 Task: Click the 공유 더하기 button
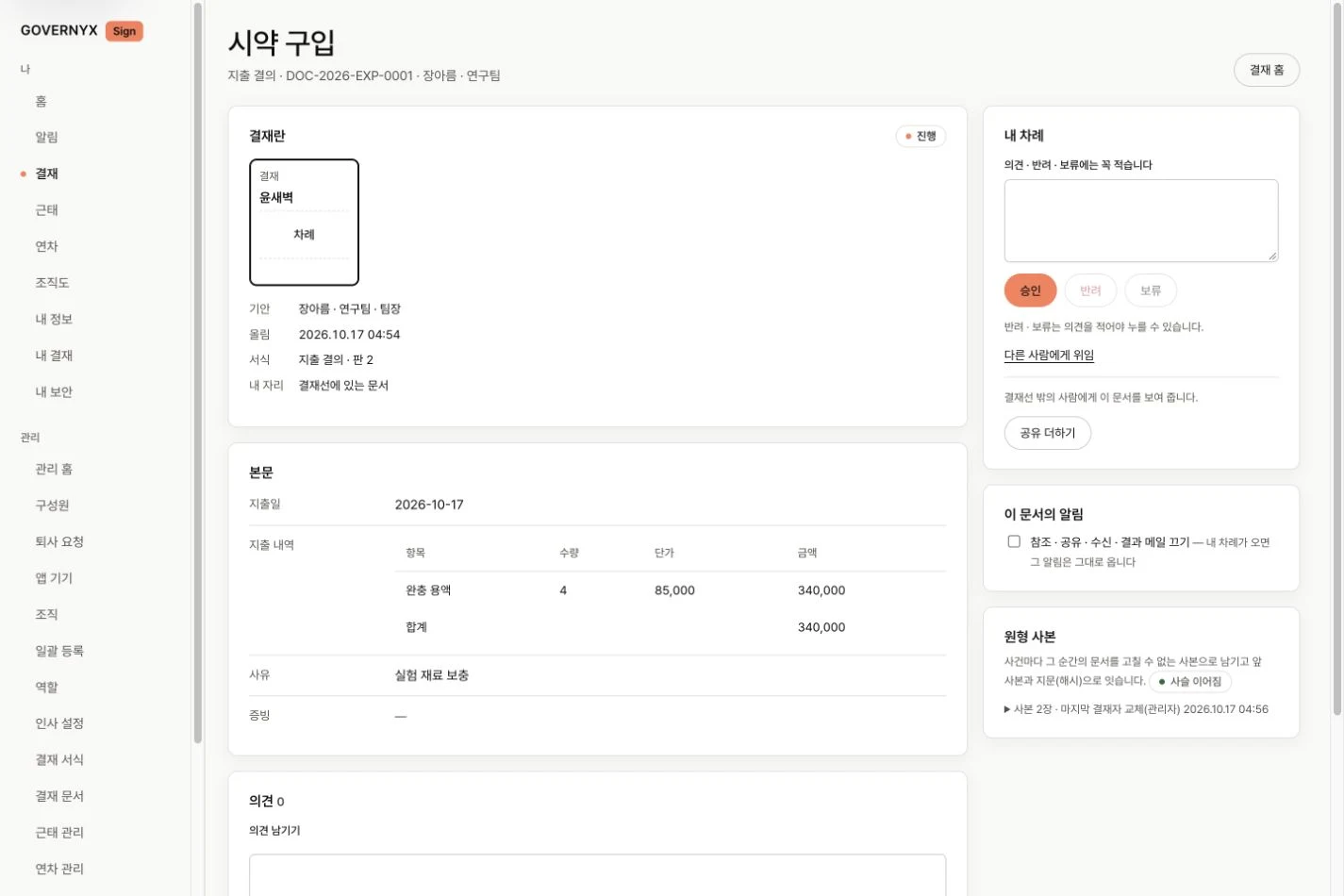pyautogui.click(x=1047, y=433)
